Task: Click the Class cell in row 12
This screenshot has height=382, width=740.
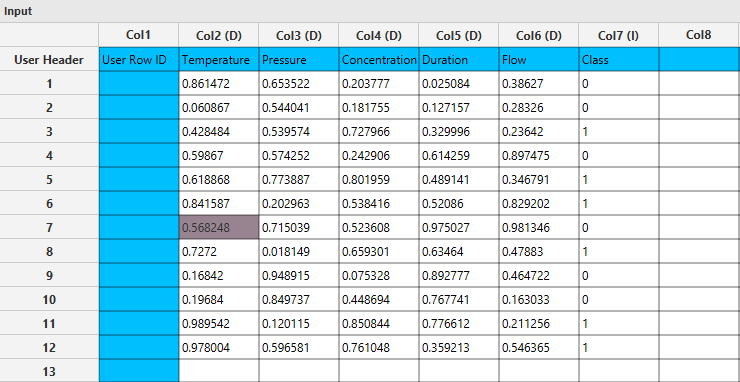Action: click(619, 348)
